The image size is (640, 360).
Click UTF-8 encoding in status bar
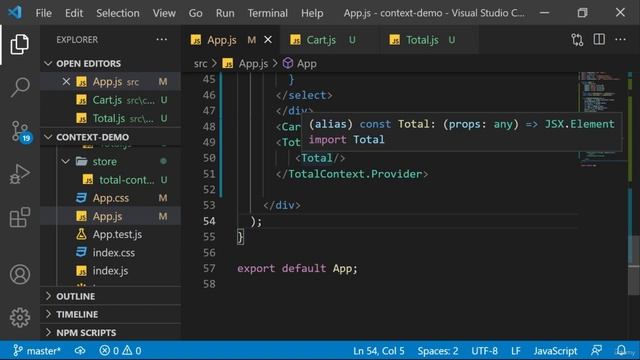coord(484,351)
